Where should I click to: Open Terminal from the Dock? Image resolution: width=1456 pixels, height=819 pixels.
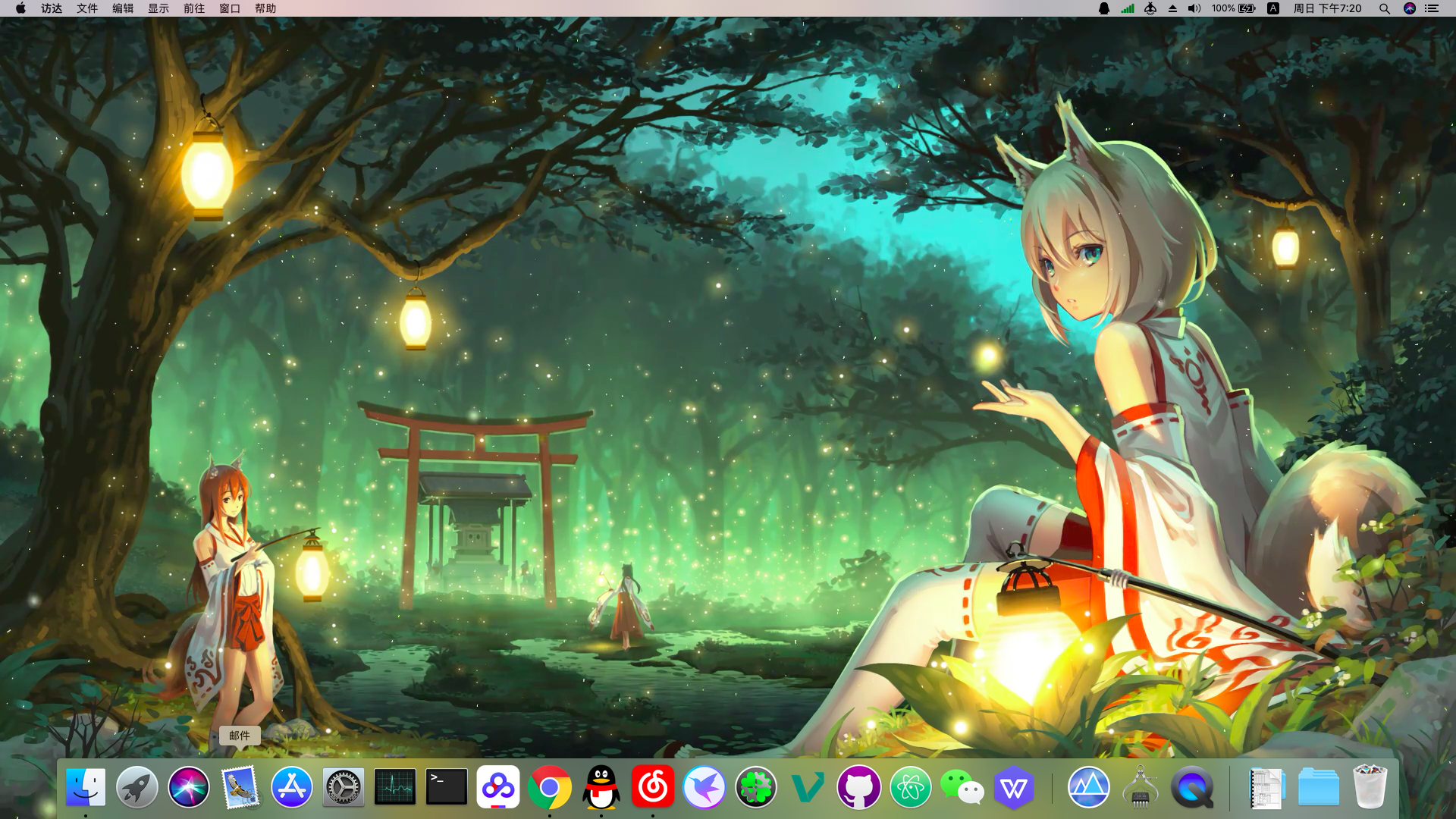point(447,787)
